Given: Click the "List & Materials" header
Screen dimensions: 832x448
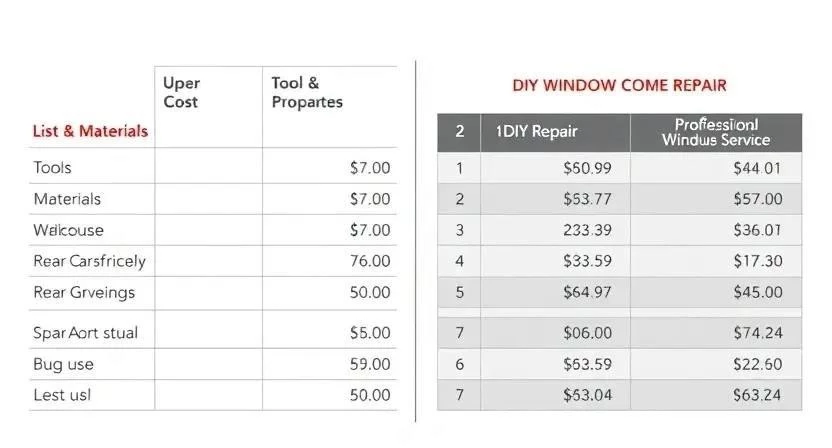Looking at the screenshot, I should point(90,131).
